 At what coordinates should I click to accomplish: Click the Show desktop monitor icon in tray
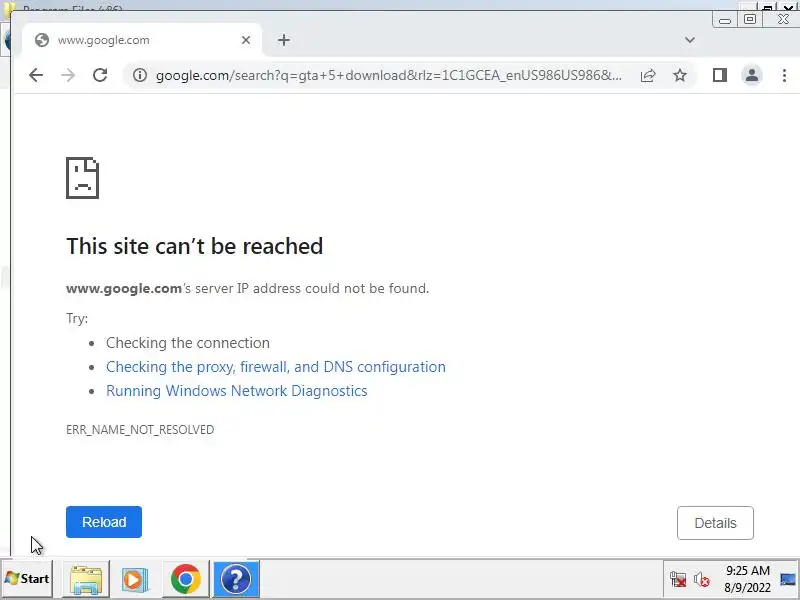[x=788, y=580]
